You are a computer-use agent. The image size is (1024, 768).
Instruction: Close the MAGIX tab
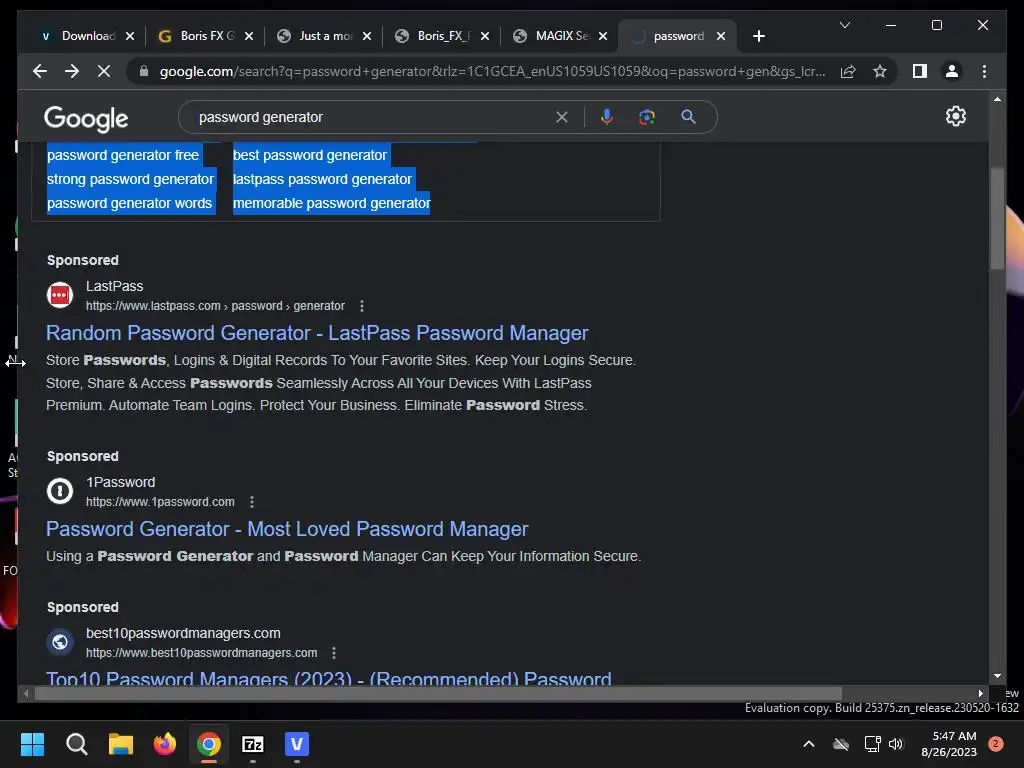(x=603, y=36)
